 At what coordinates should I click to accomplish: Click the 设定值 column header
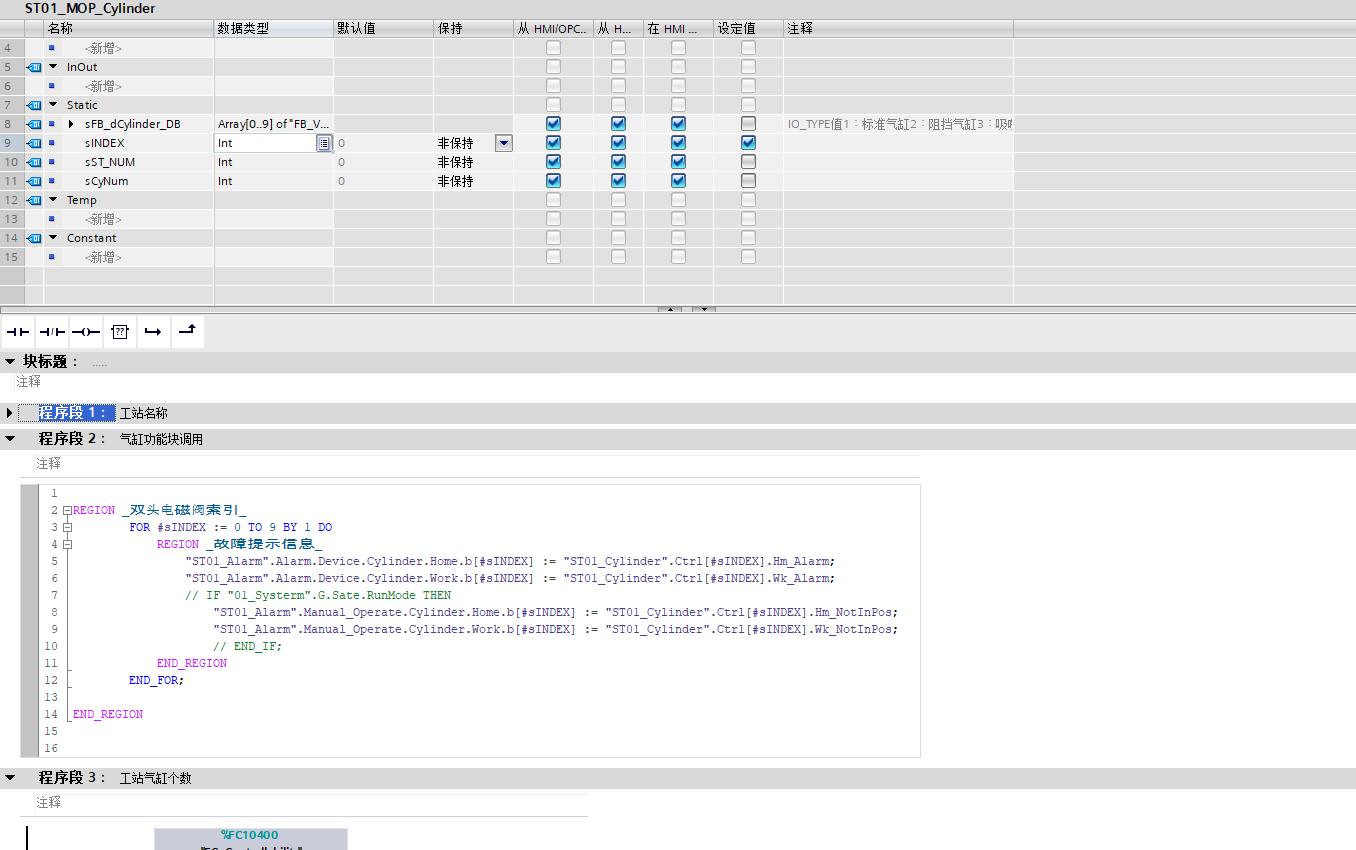point(748,29)
